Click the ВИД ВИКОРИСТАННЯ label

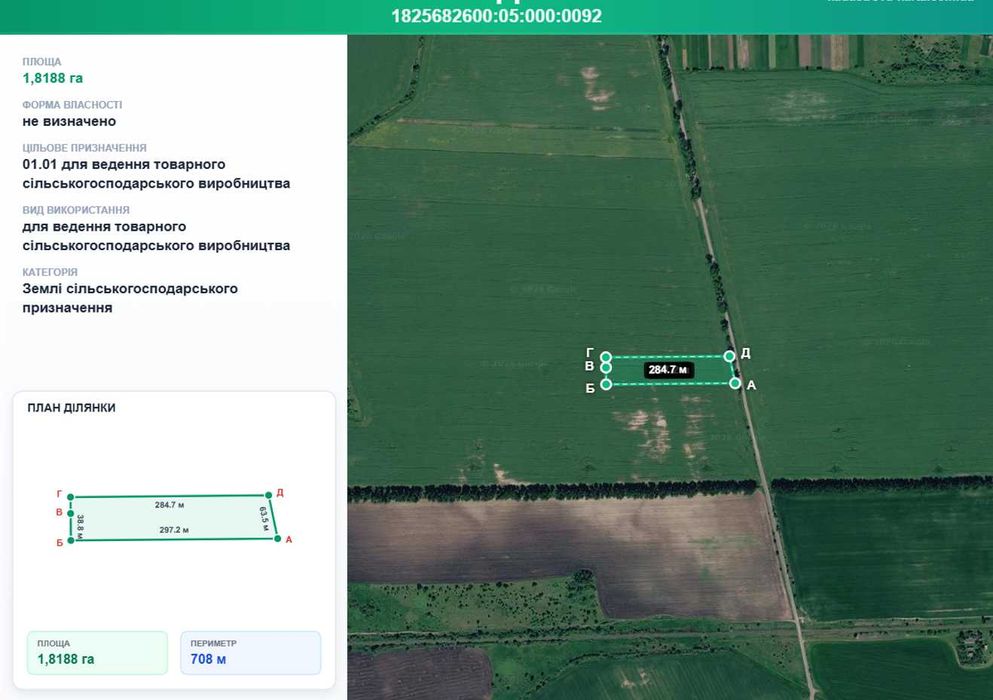76,210
